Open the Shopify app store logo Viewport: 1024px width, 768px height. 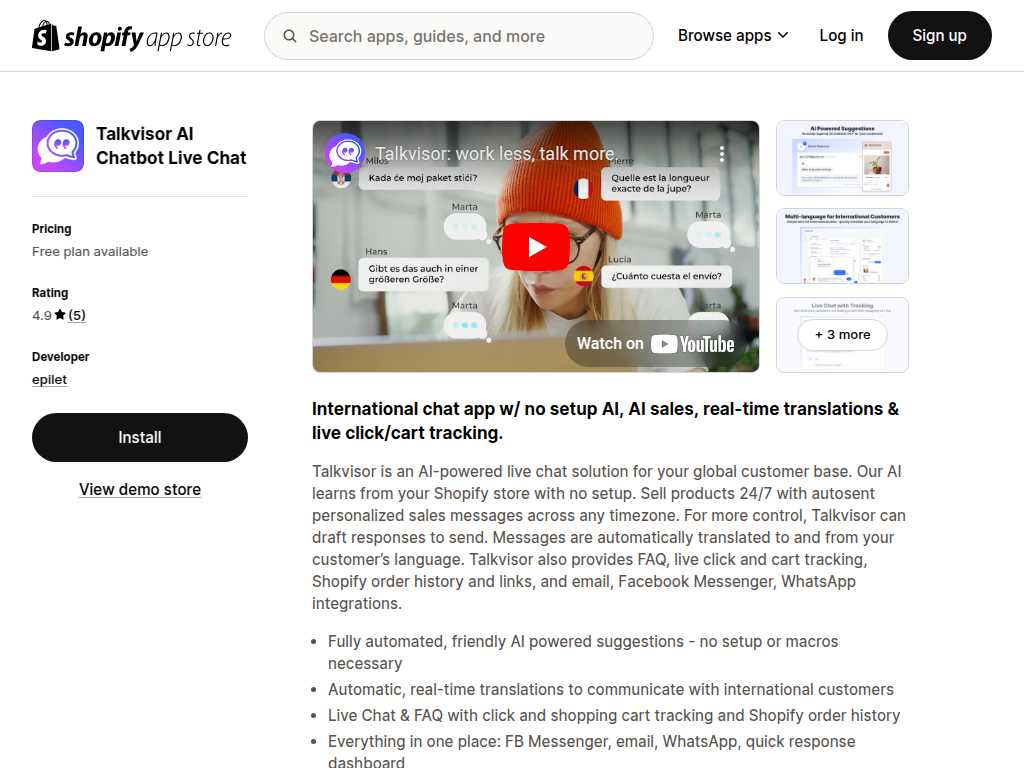pyautogui.click(x=131, y=36)
